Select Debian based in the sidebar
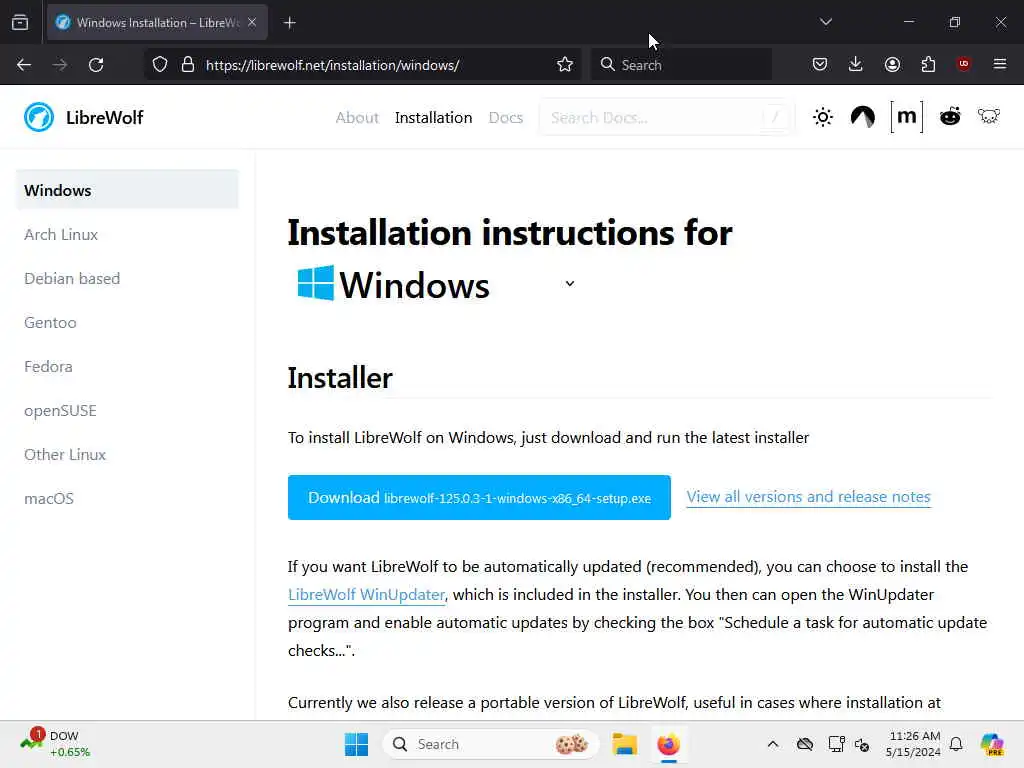Image resolution: width=1024 pixels, height=768 pixels. point(72,278)
